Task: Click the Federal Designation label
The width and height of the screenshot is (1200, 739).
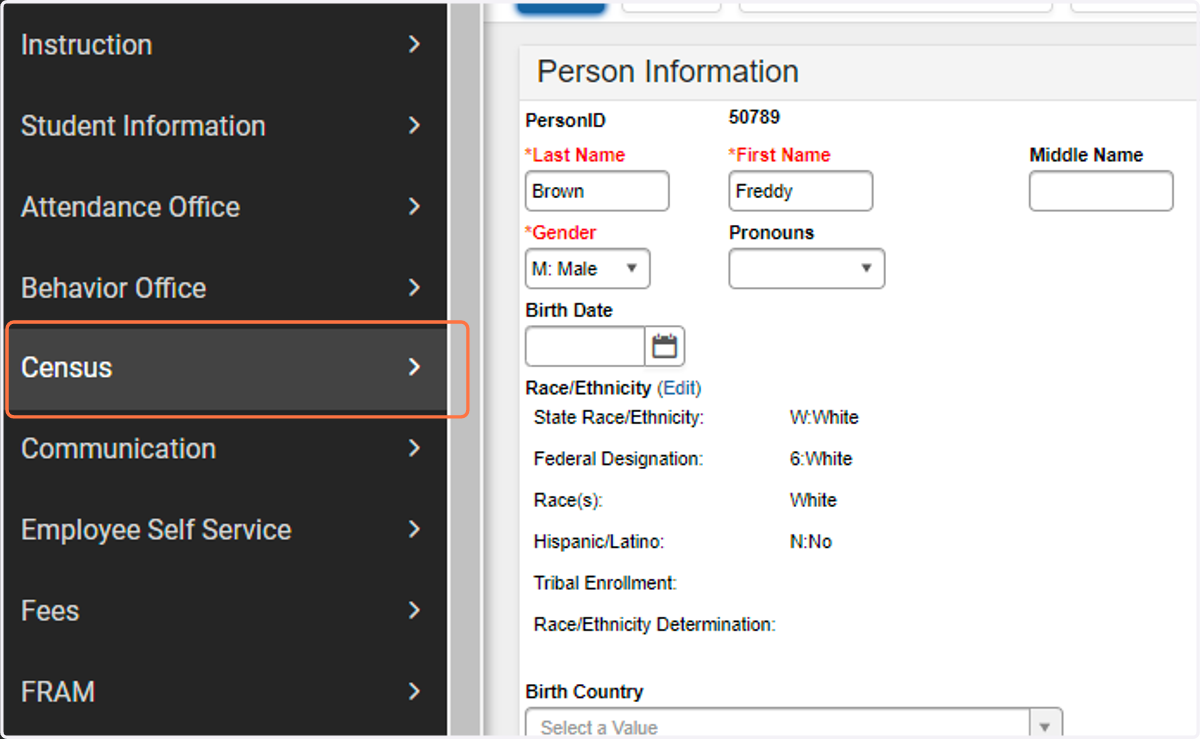Action: (619, 459)
